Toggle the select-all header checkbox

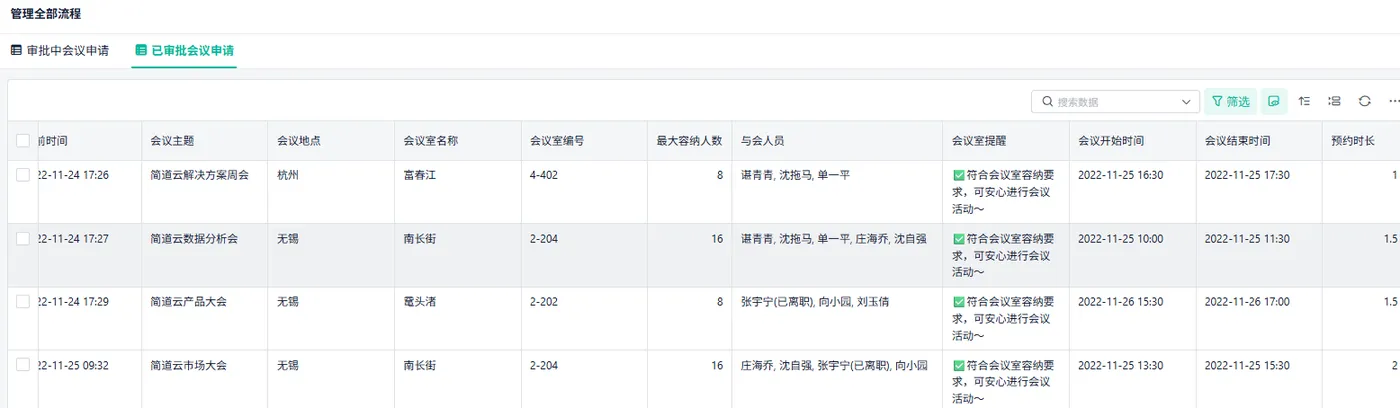23,141
